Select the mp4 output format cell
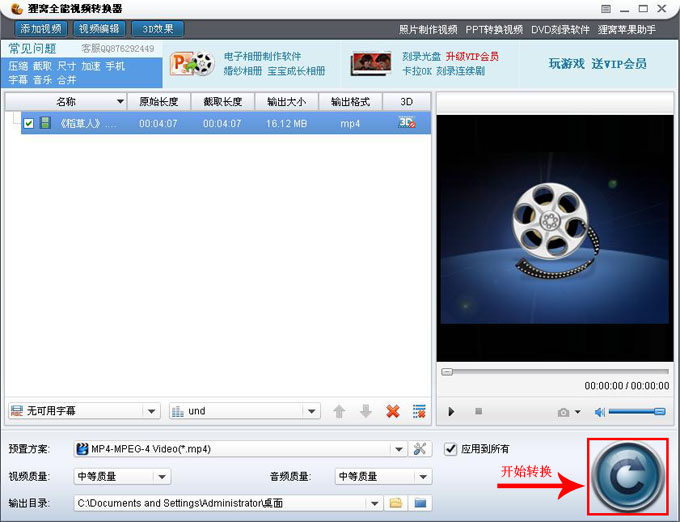The height and width of the screenshot is (522, 680). pos(350,124)
